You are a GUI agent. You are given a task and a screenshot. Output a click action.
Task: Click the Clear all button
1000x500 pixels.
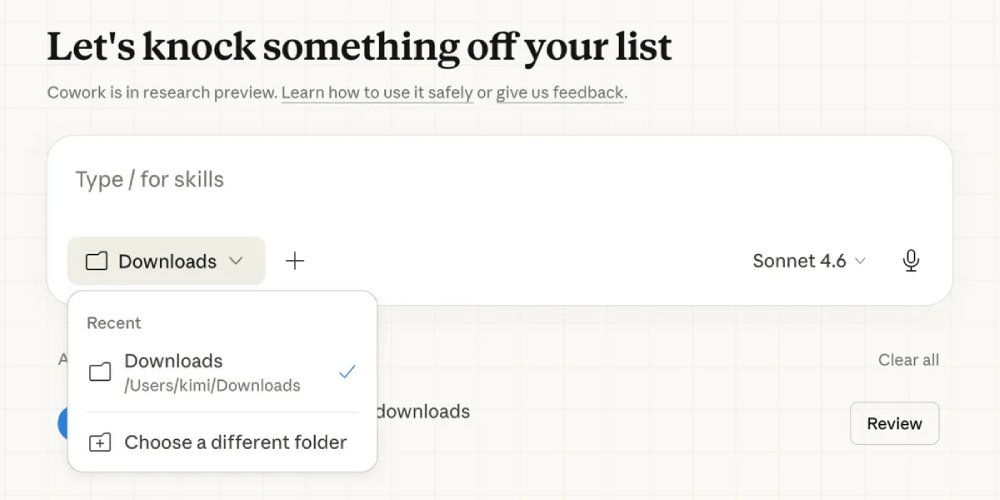(908, 360)
